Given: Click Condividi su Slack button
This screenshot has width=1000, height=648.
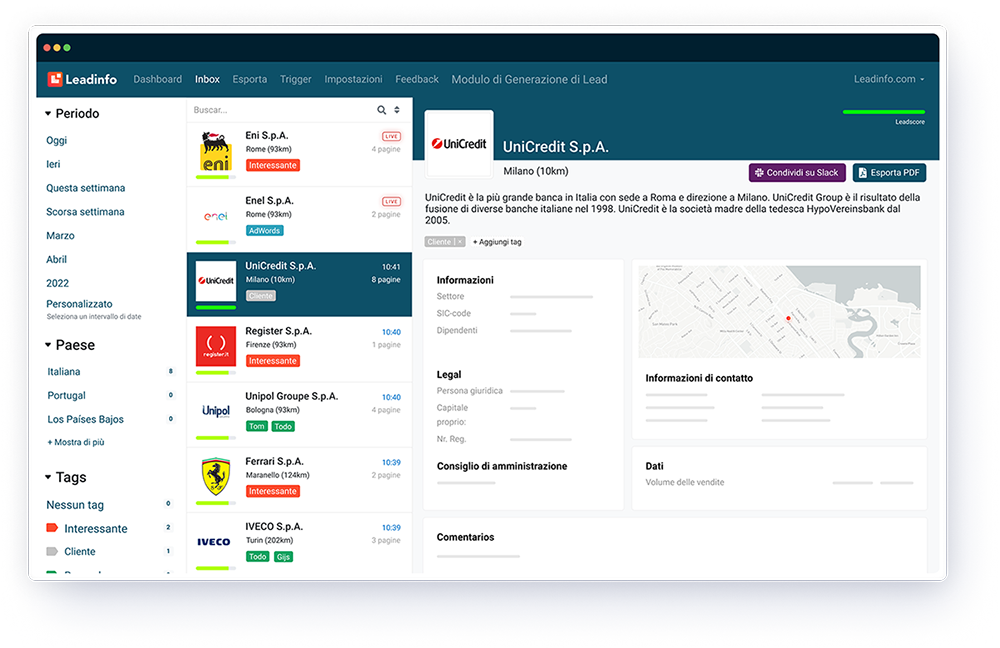Looking at the screenshot, I should click(x=797, y=173).
